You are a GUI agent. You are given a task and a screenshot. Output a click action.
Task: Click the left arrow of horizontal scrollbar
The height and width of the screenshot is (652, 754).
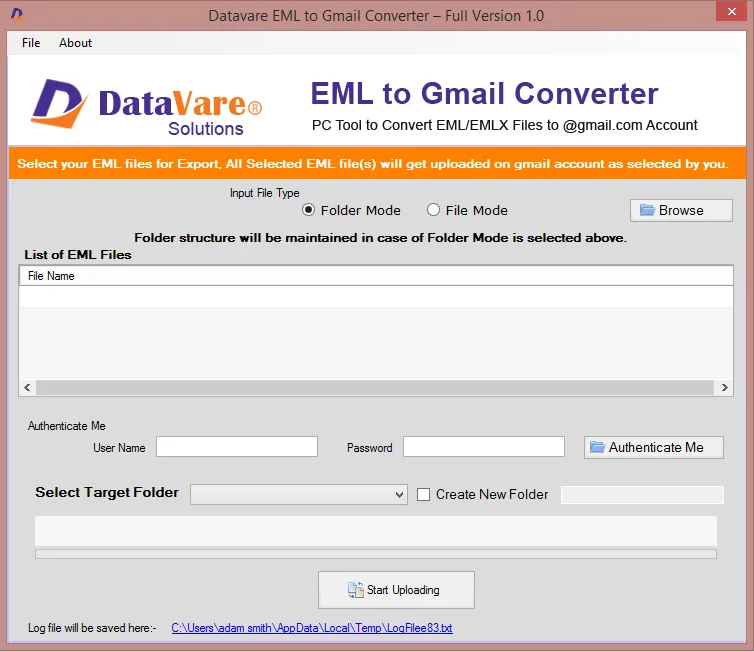pos(27,388)
